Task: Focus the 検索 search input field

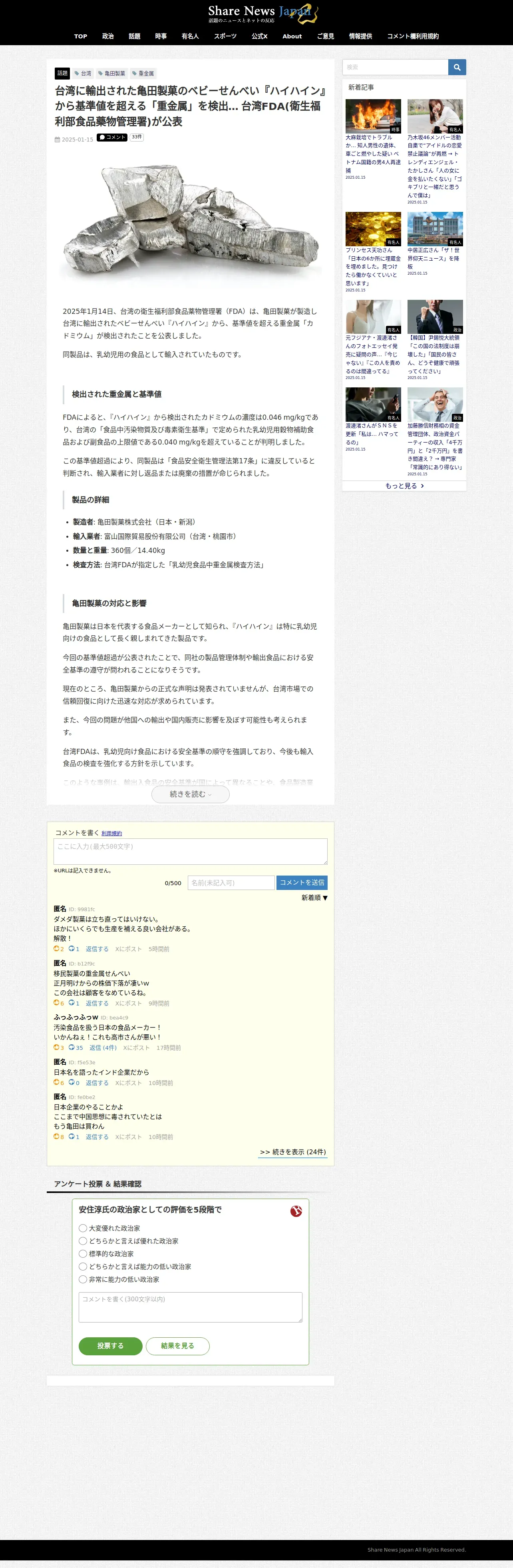Action: (x=396, y=67)
